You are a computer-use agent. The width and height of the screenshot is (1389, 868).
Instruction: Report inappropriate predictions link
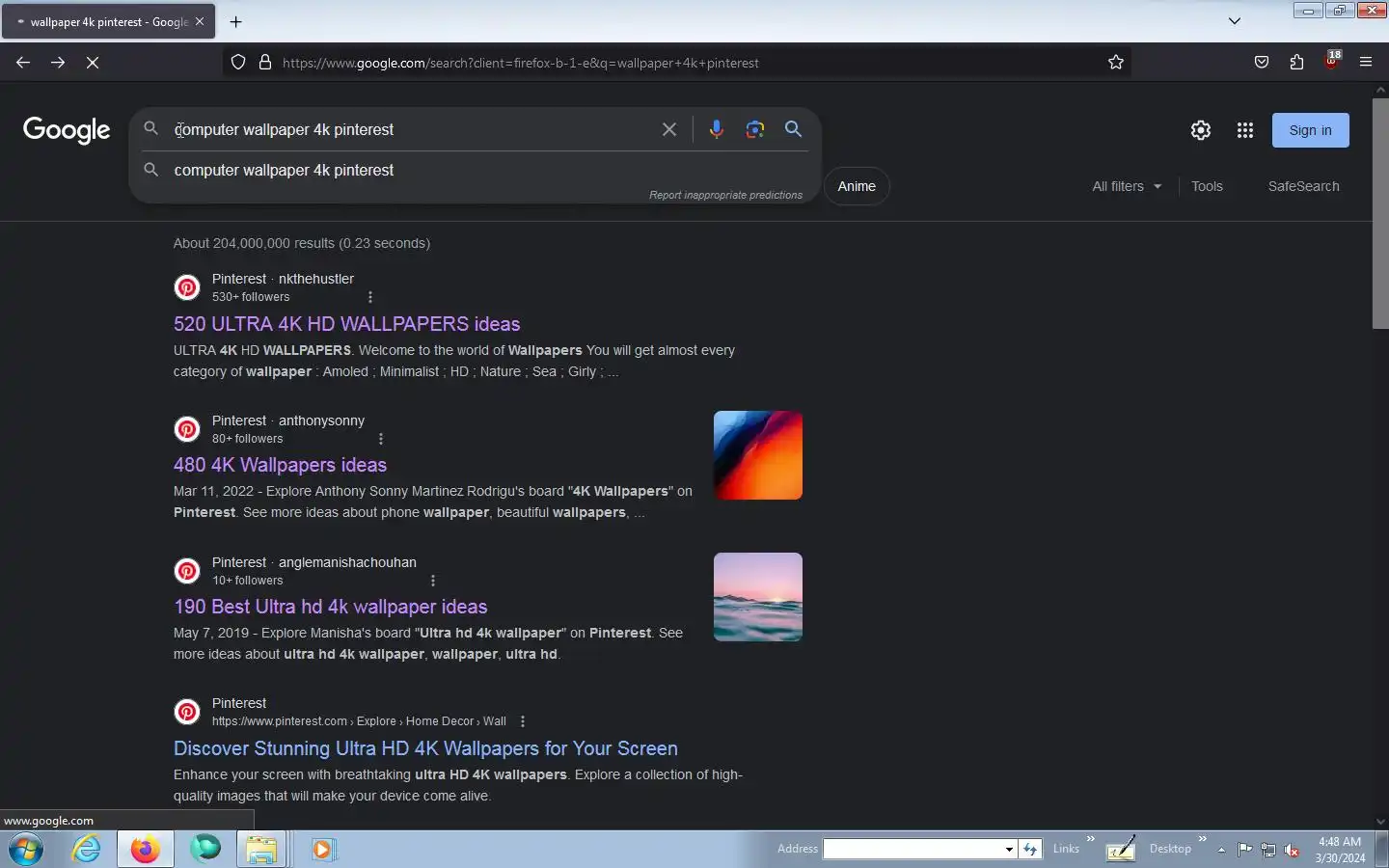pos(725,195)
